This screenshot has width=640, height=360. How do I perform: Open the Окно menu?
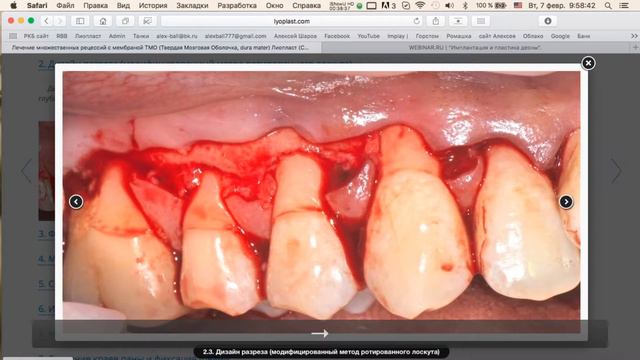[275, 6]
